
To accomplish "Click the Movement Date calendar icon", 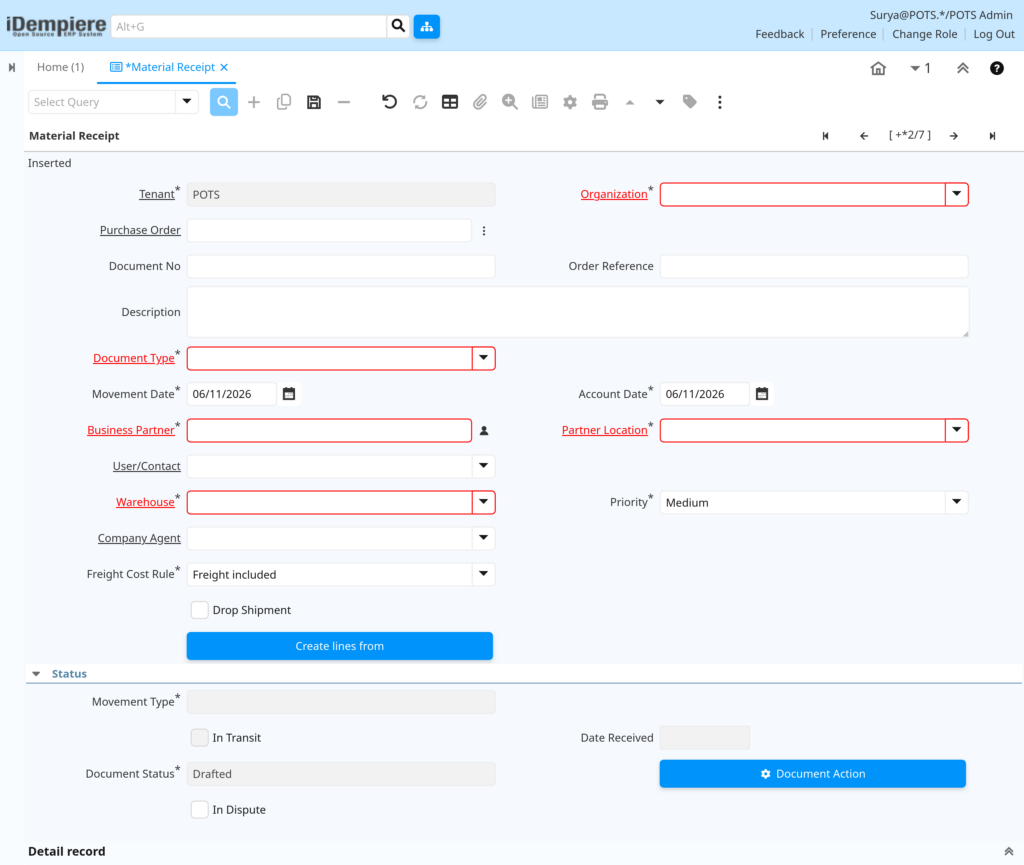I will 289,394.
